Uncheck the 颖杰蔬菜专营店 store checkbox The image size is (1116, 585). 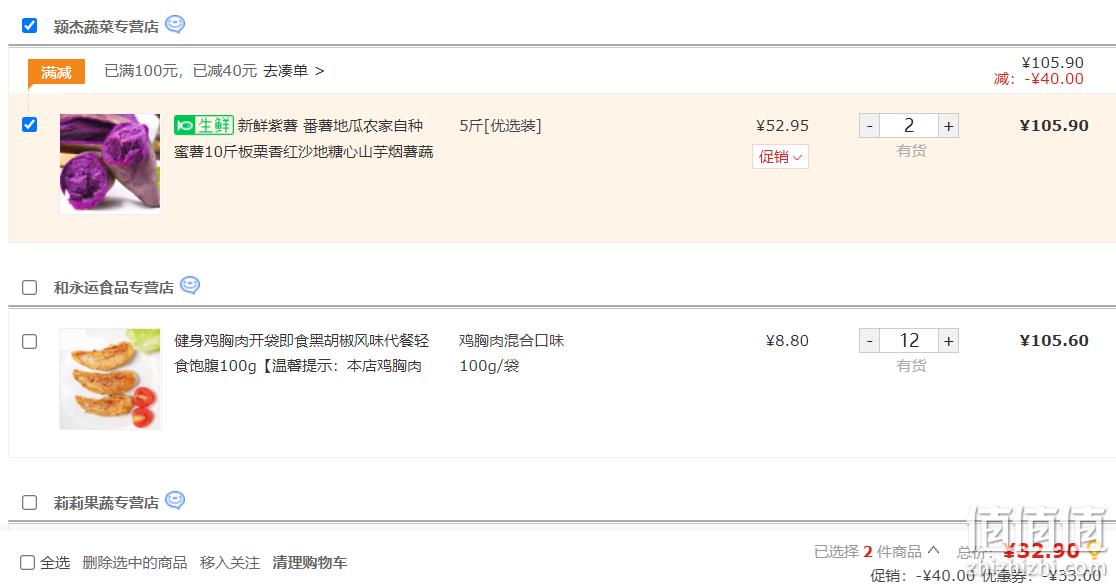tap(29, 26)
